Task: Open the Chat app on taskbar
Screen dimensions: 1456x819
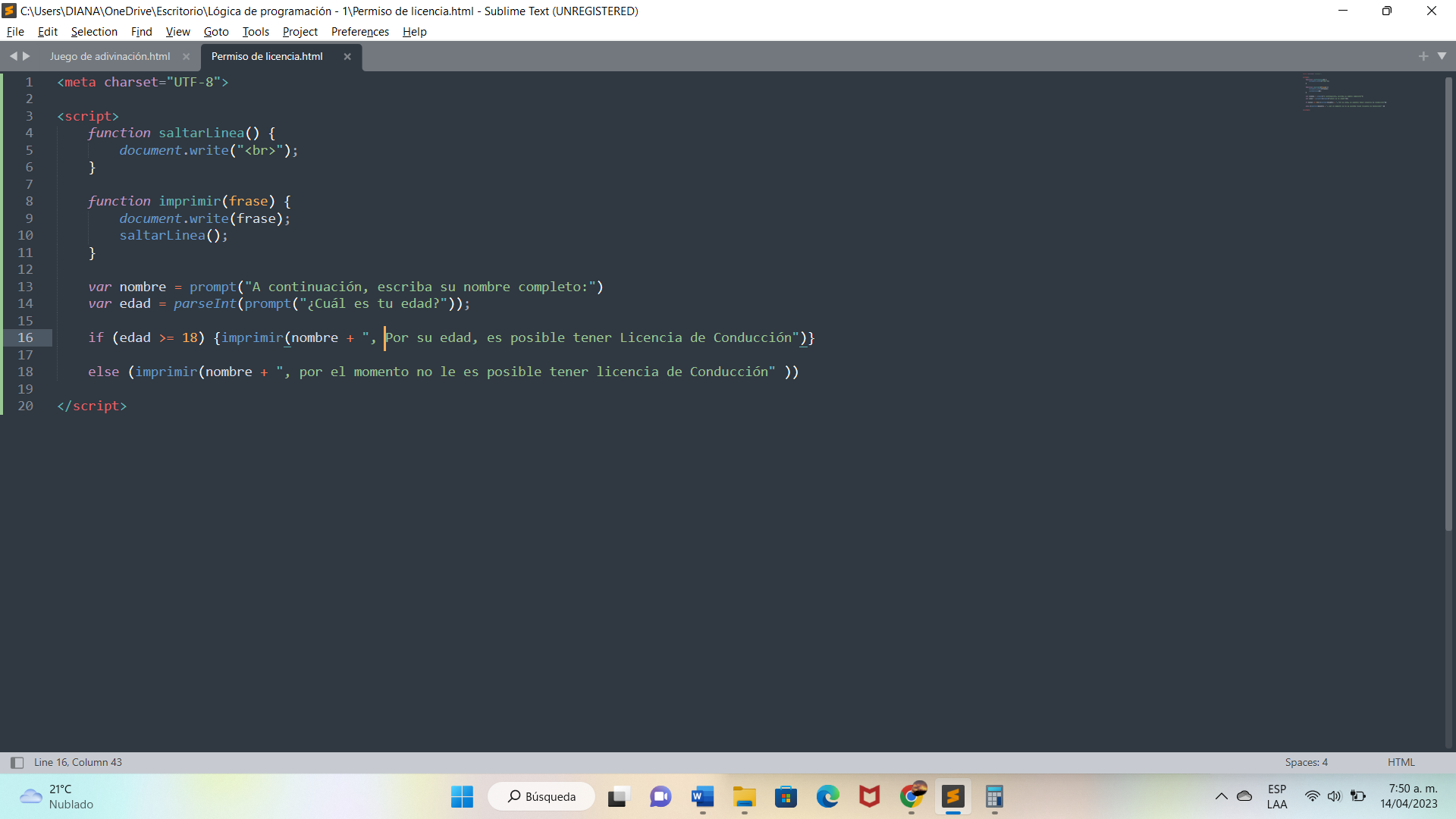Action: click(x=661, y=797)
